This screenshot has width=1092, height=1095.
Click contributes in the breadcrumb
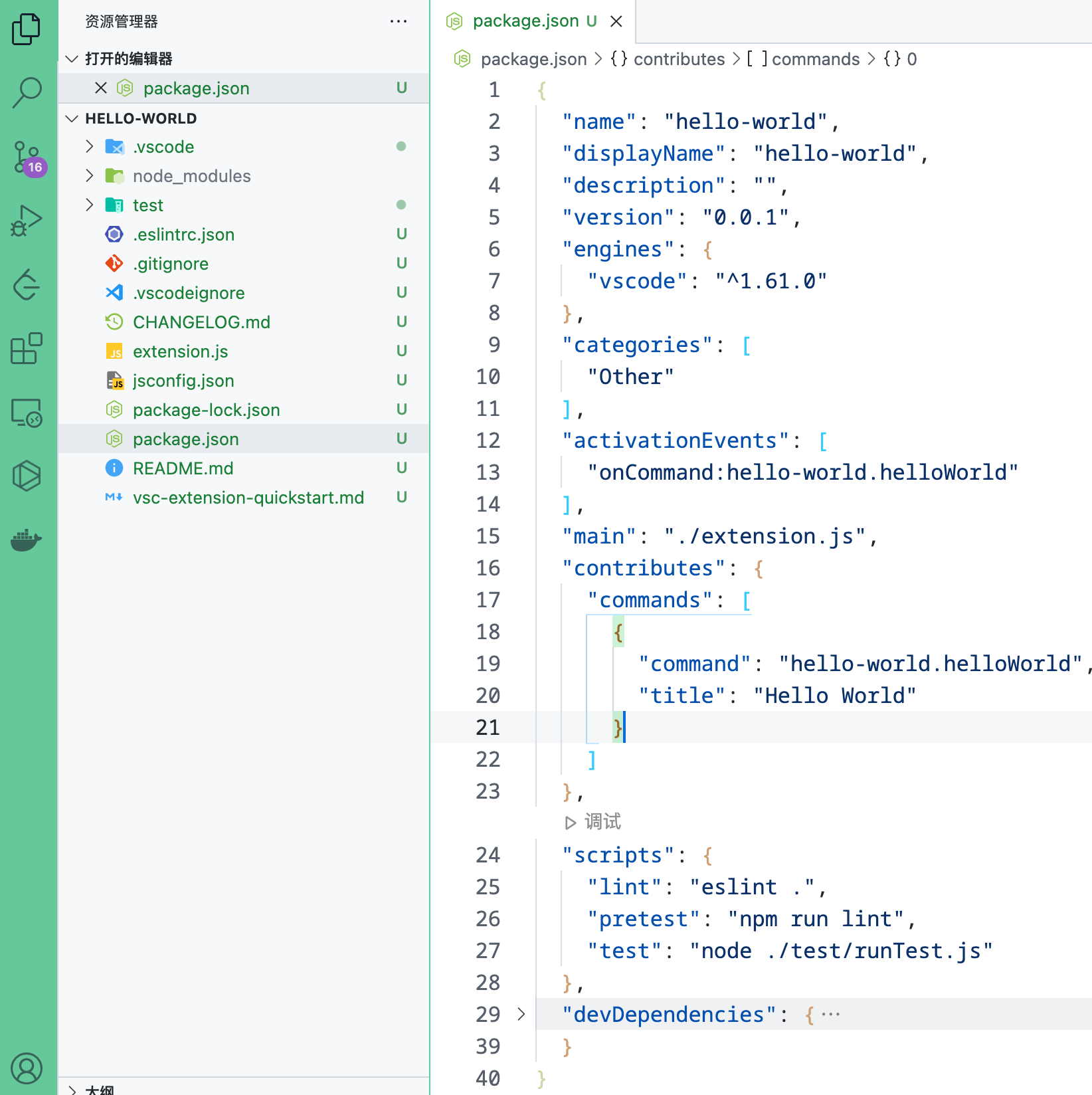pos(679,59)
